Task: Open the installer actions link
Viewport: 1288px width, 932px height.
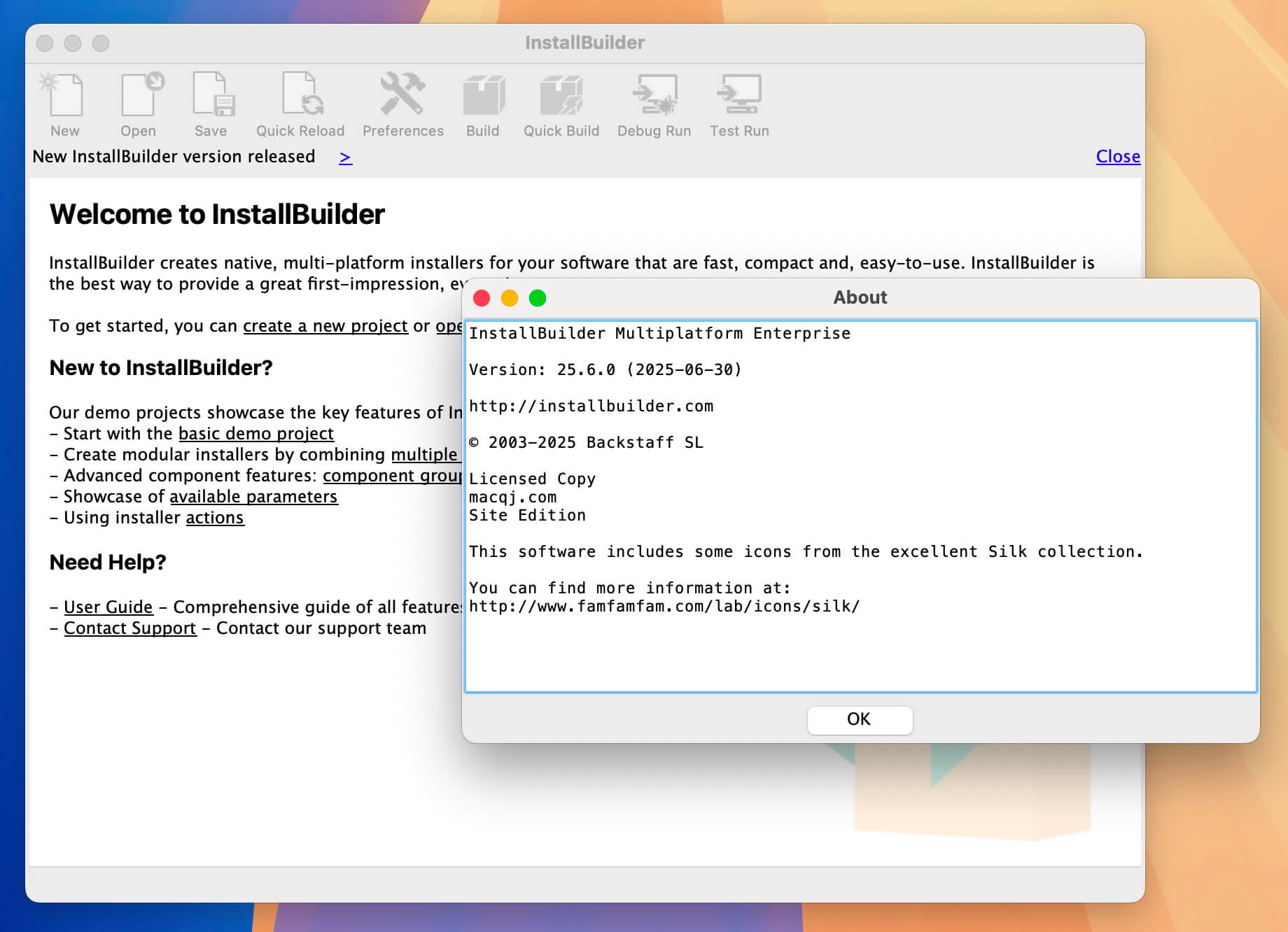Action: click(x=214, y=518)
